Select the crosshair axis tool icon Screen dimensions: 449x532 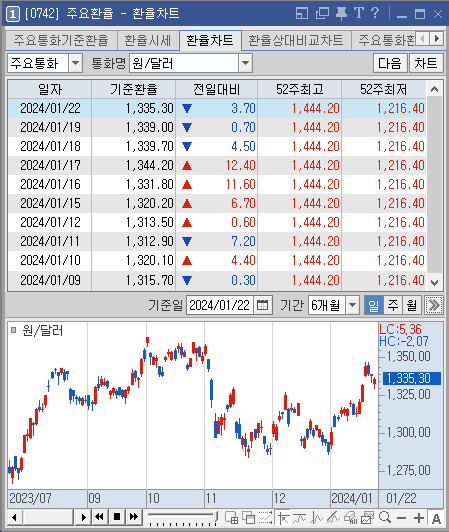pyautogui.click(x=283, y=518)
